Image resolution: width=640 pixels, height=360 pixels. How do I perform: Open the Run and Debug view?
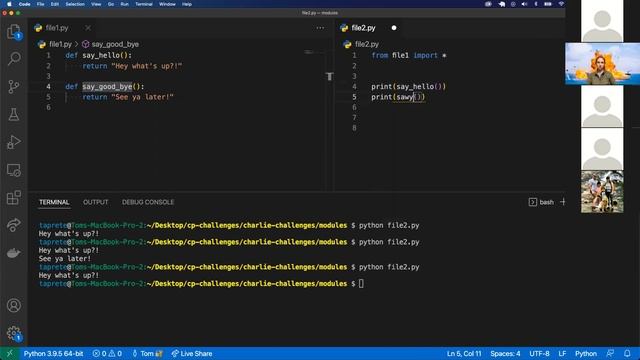click(x=14, y=142)
